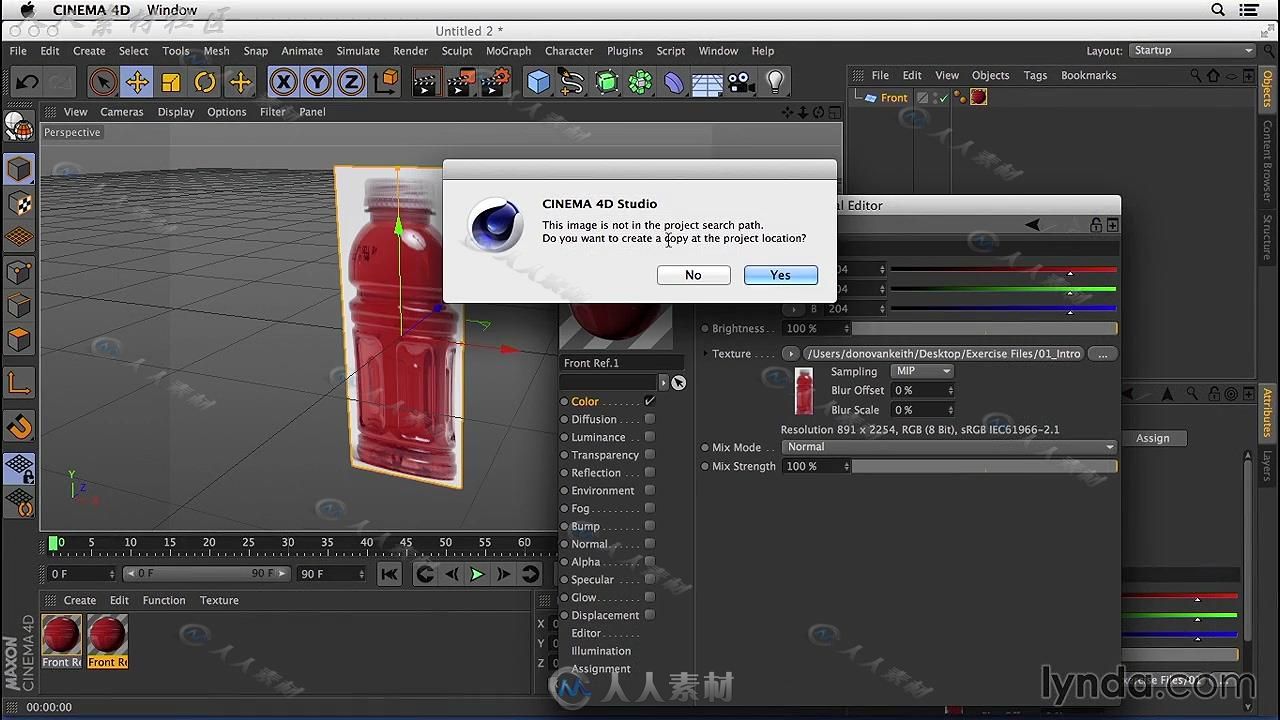Switch to Make Editable mode icon

(x=19, y=125)
